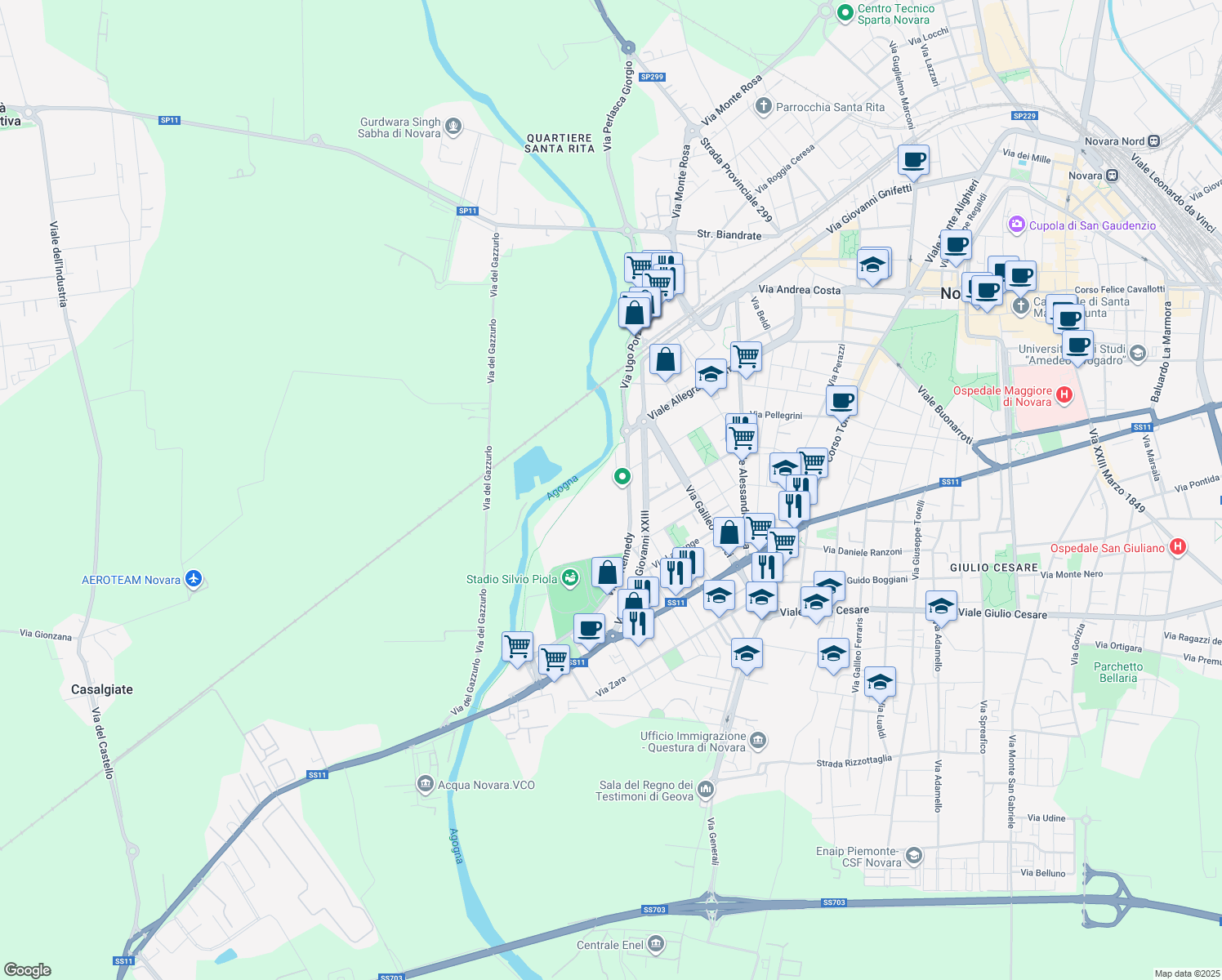This screenshot has height=980, width=1222.
Task: Open the graduation cap marker beside Via Lualdi
Action: click(880, 684)
